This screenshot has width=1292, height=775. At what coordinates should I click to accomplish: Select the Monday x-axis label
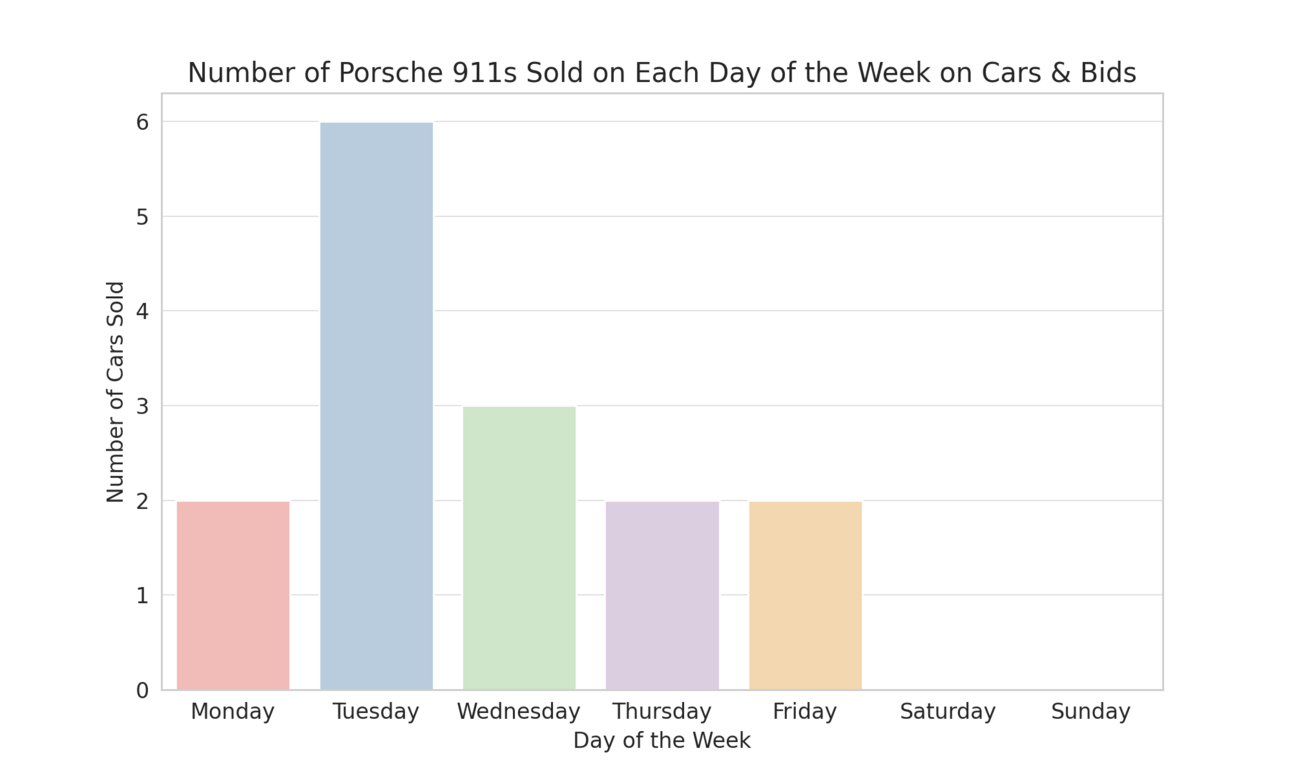(x=233, y=712)
